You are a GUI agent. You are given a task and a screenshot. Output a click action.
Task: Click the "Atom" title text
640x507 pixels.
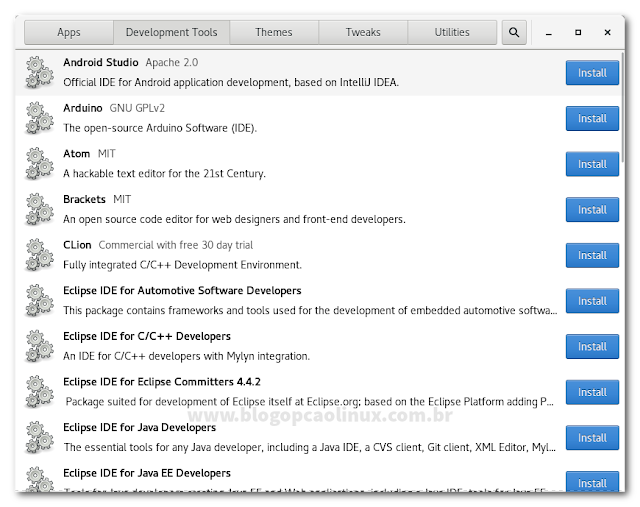click(77, 154)
